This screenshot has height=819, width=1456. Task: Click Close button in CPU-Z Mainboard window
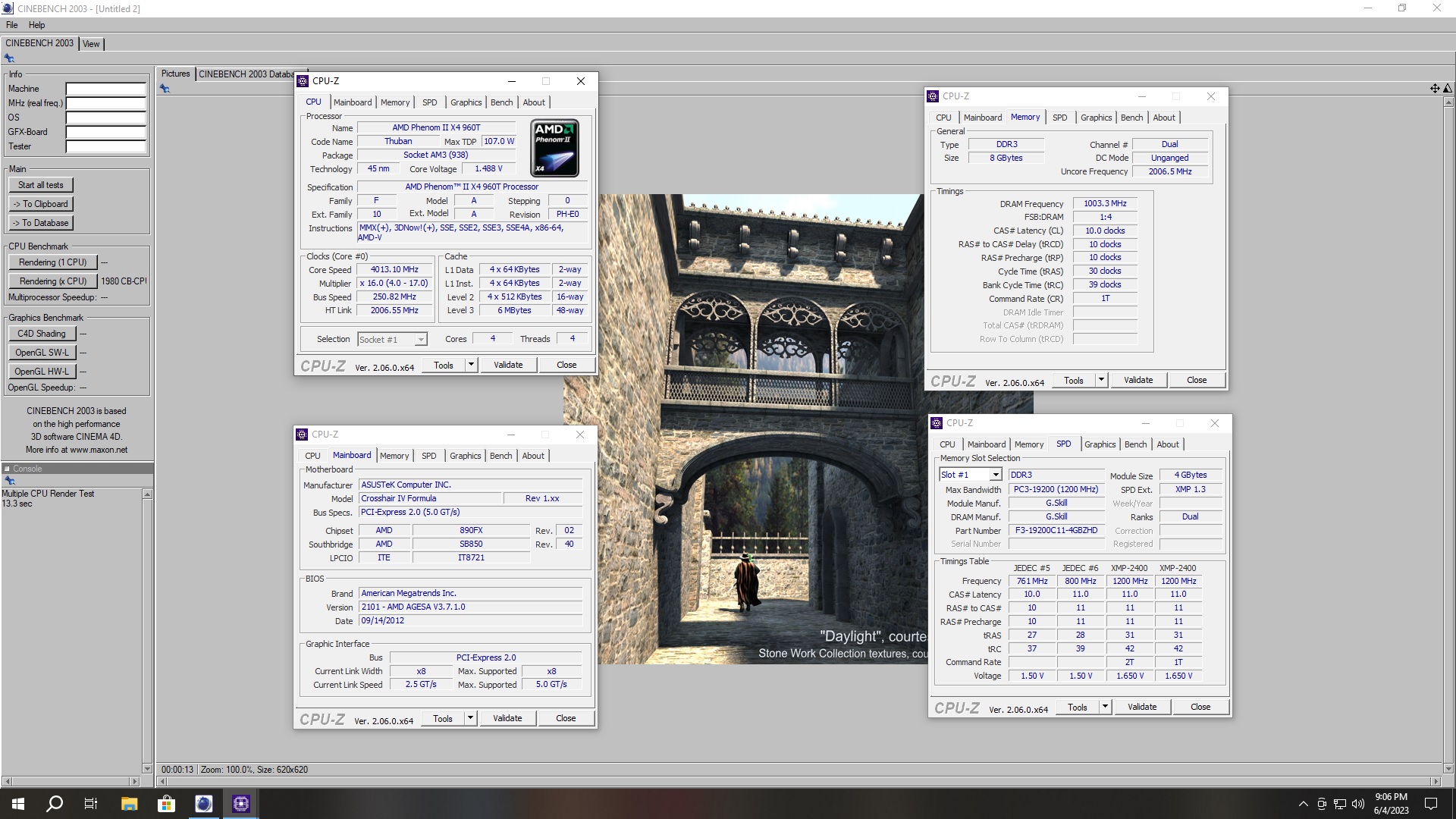tap(566, 718)
